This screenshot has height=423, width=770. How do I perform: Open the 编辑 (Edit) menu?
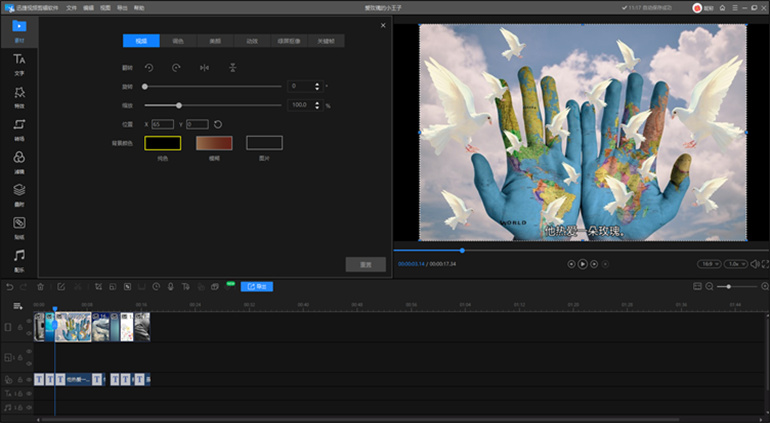(88, 8)
